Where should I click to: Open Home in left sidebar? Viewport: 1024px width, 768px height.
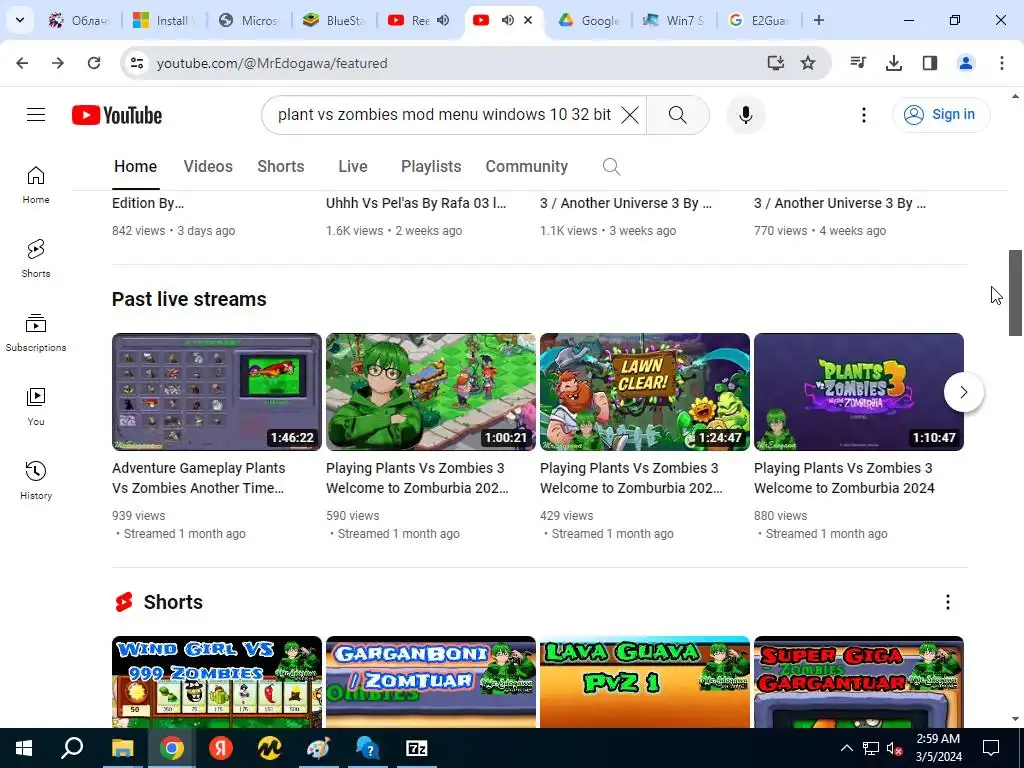(x=36, y=185)
